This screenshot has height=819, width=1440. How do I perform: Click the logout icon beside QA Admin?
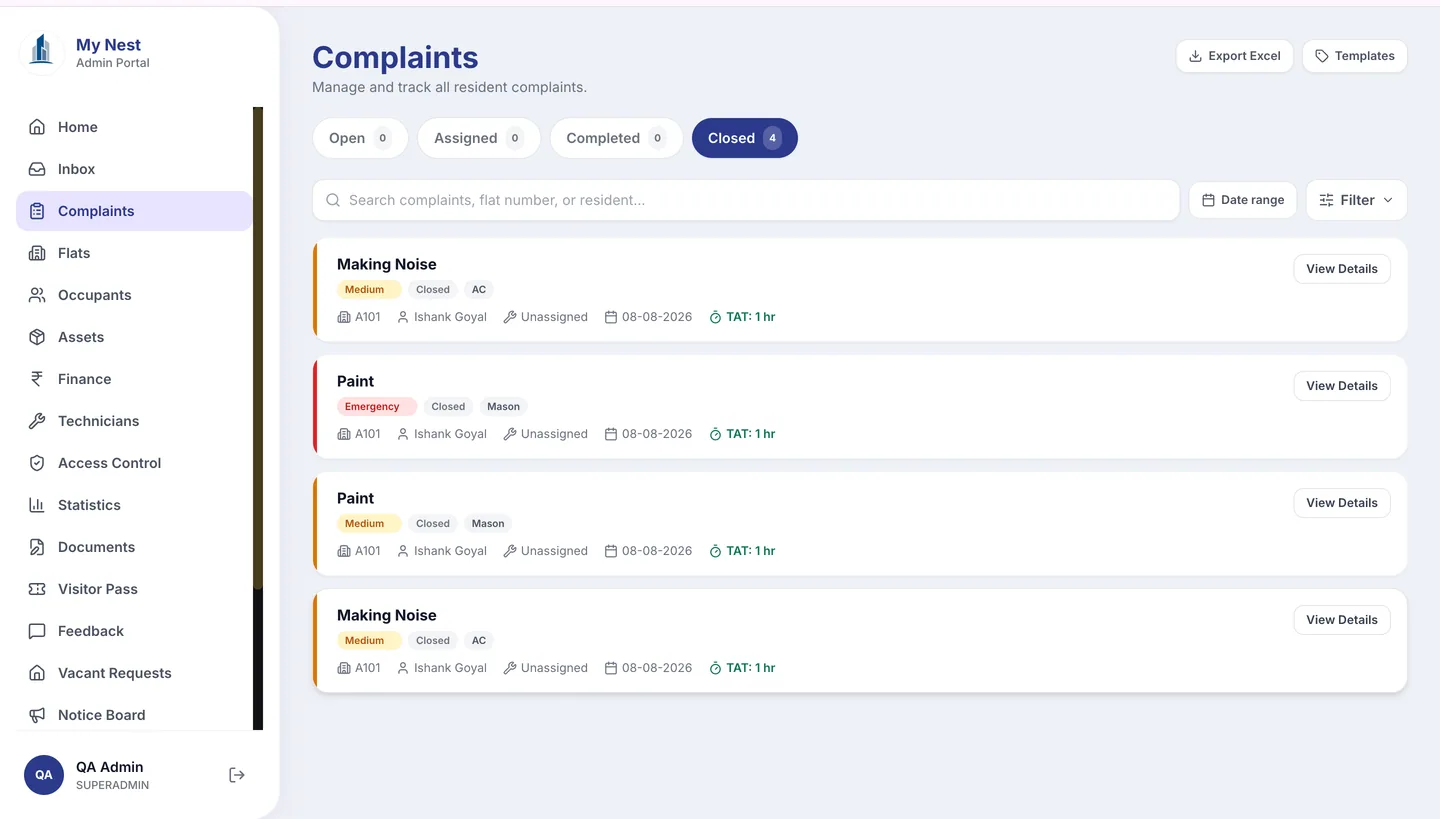pos(237,775)
